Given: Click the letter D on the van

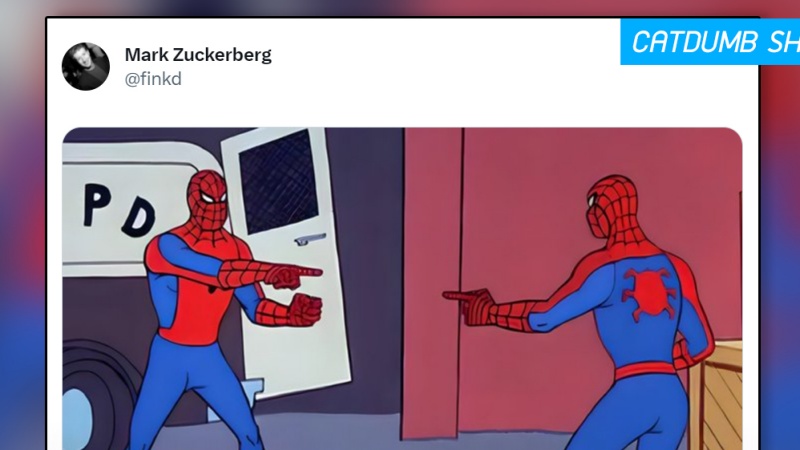Looking at the screenshot, I should click(138, 218).
